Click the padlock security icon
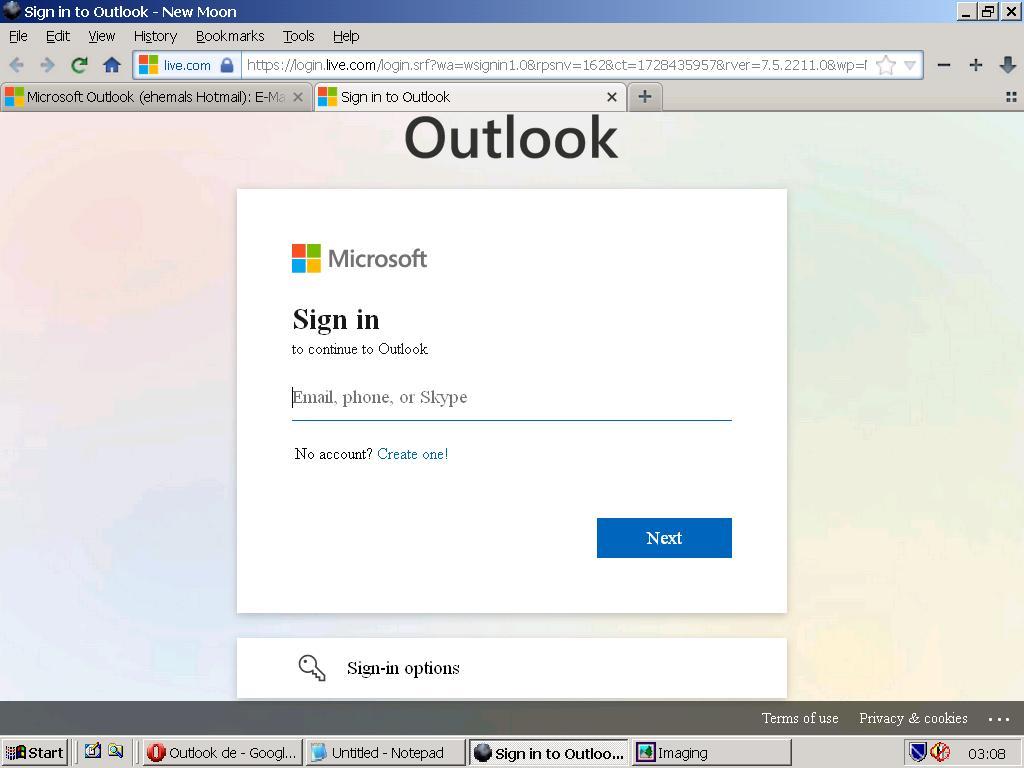This screenshot has height=768, width=1024. (x=227, y=65)
